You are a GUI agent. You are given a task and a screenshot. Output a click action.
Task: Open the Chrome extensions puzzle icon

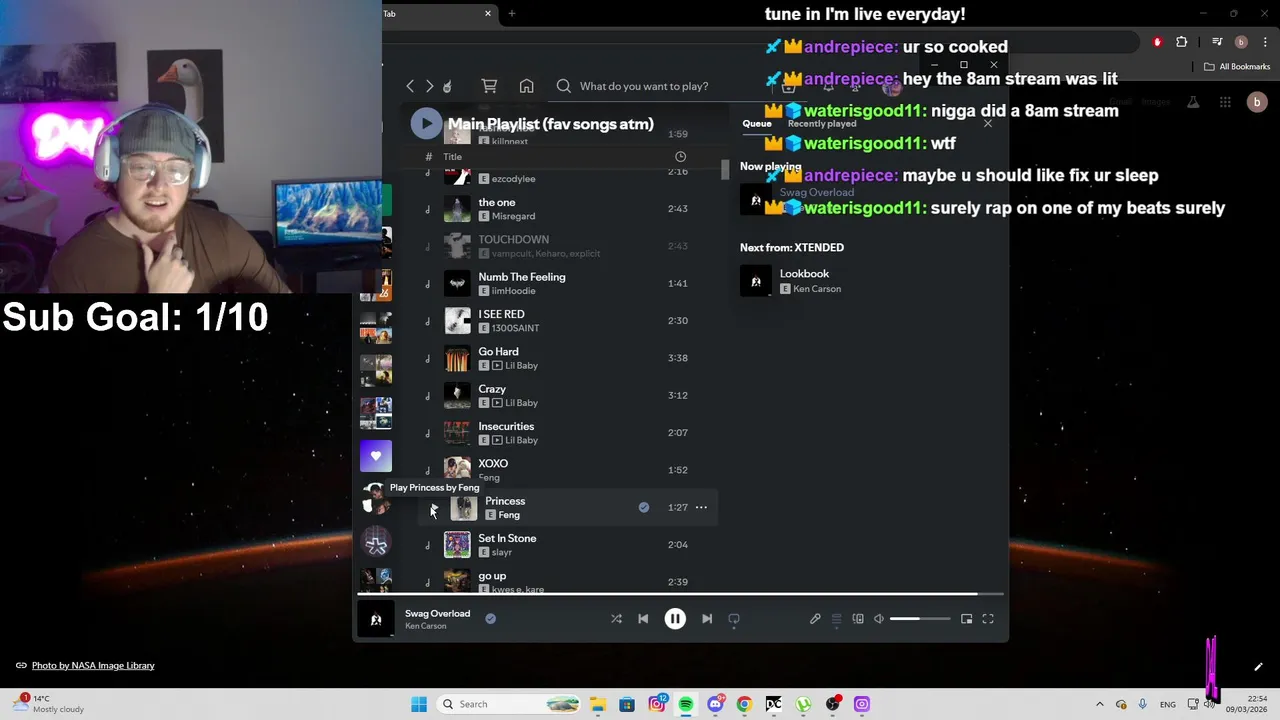click(1182, 42)
